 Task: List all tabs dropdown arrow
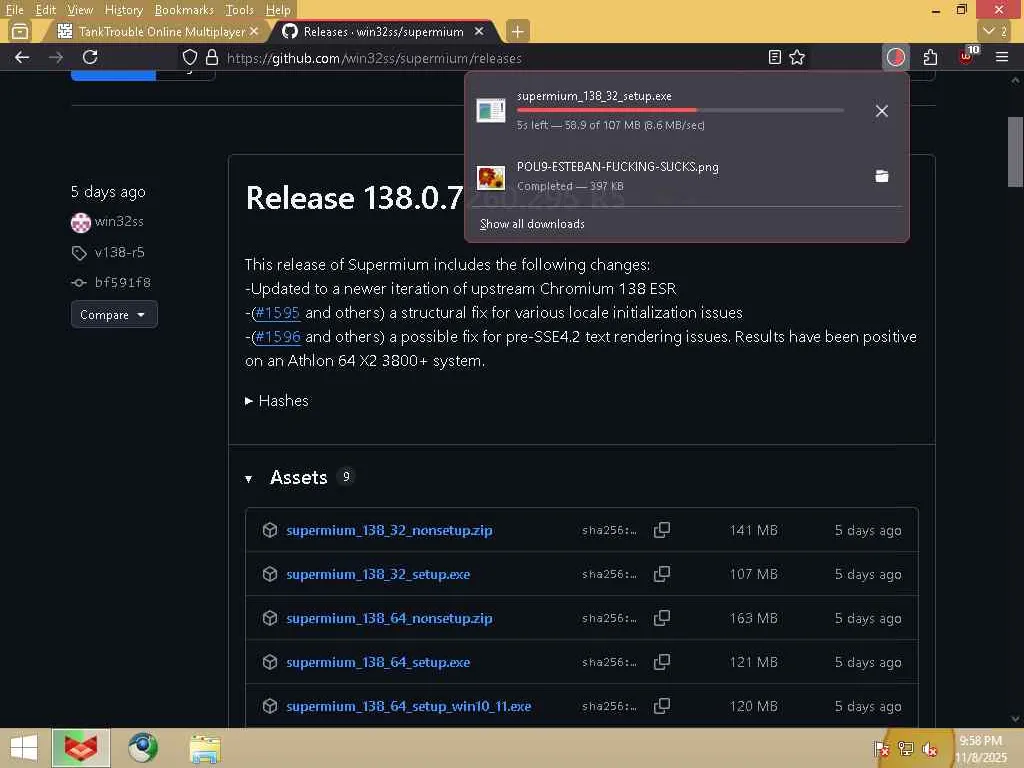(x=994, y=31)
